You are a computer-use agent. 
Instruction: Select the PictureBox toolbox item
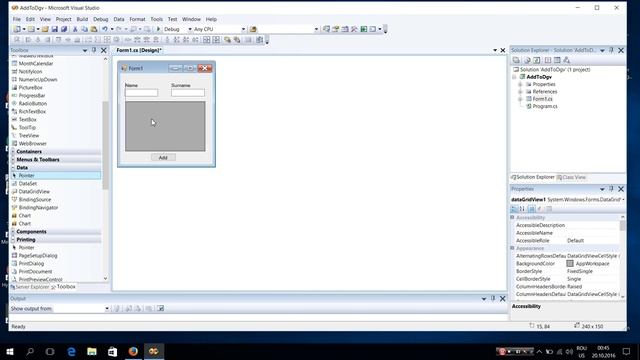[30, 87]
